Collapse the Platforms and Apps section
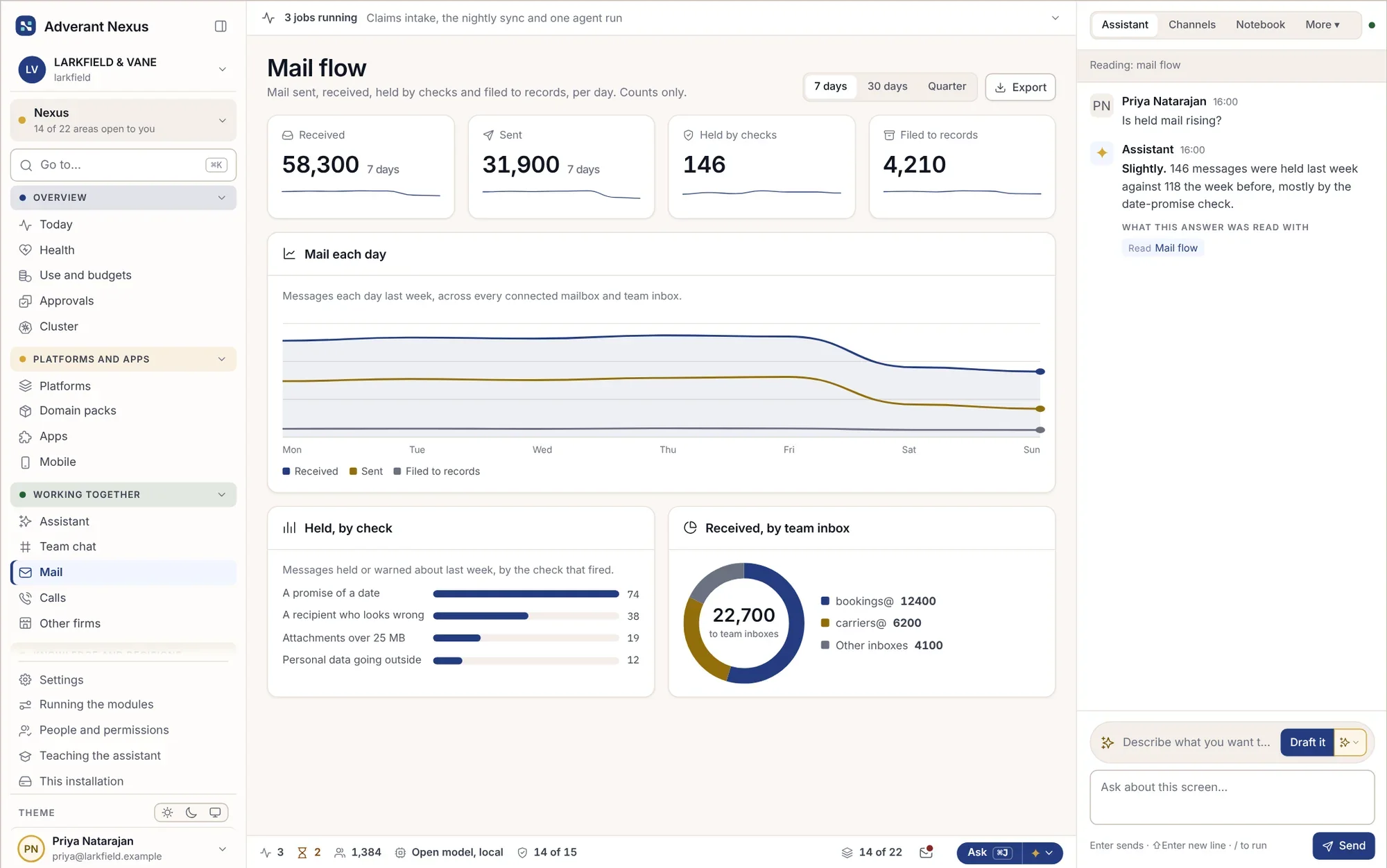Viewport: 1387px width, 868px height. pos(123,359)
